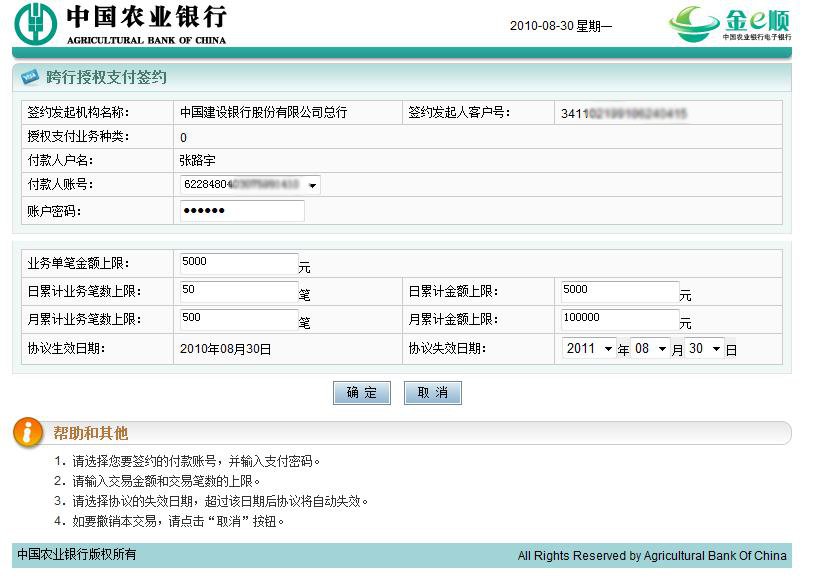Click the Agricultural Bank of China logo
This screenshot has width=829, height=585.
(x=121, y=24)
